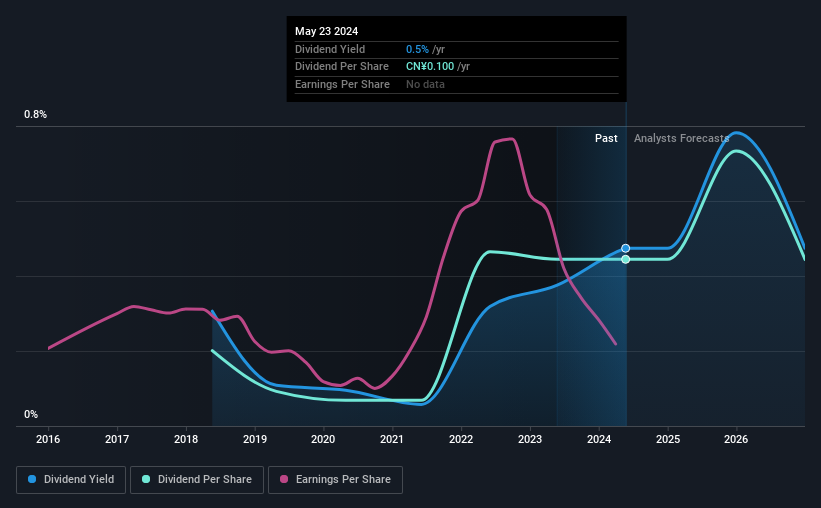Click the 2026 x-axis label
The width and height of the screenshot is (821, 508).
(x=736, y=439)
